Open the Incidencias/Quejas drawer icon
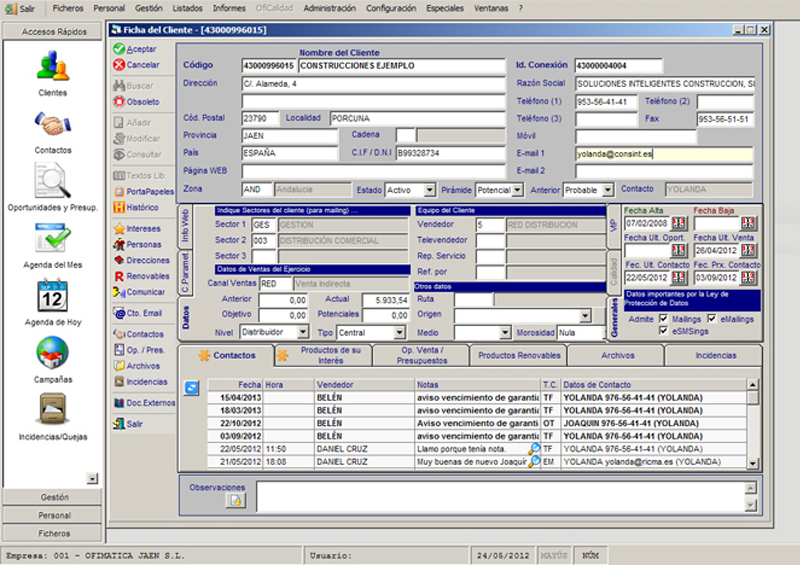 [x=53, y=409]
